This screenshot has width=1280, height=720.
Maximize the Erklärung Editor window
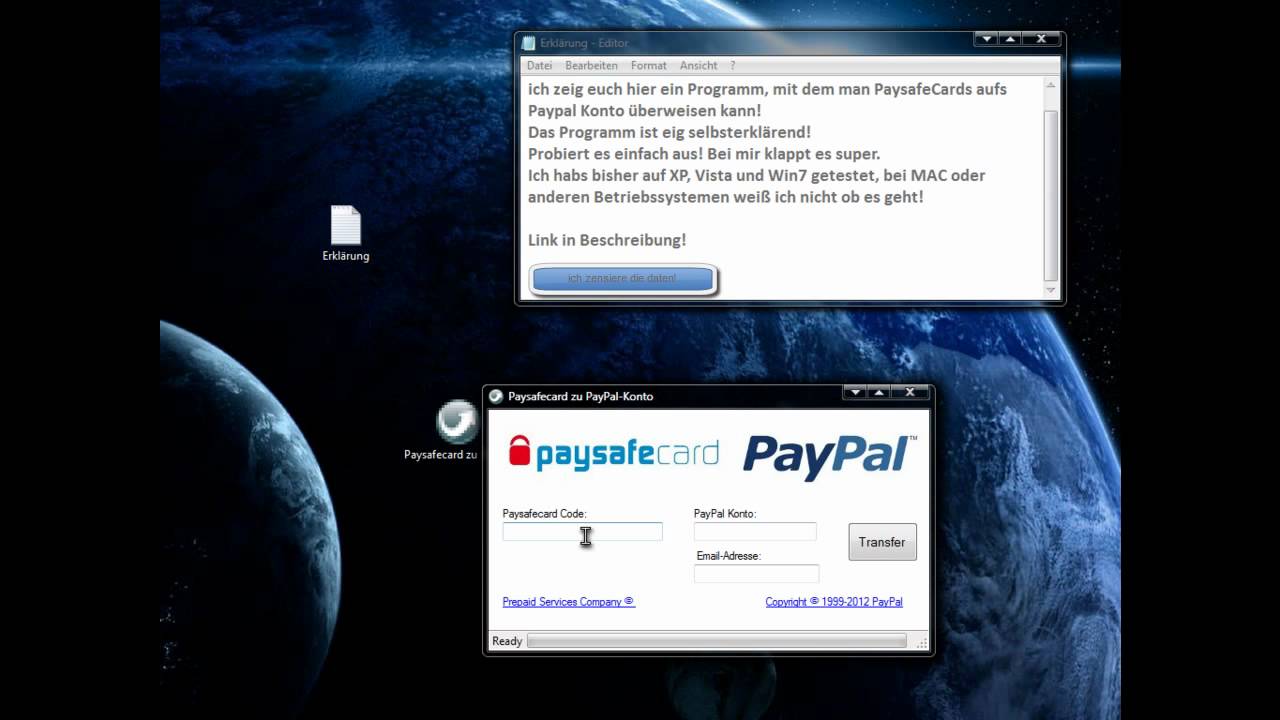point(1010,39)
